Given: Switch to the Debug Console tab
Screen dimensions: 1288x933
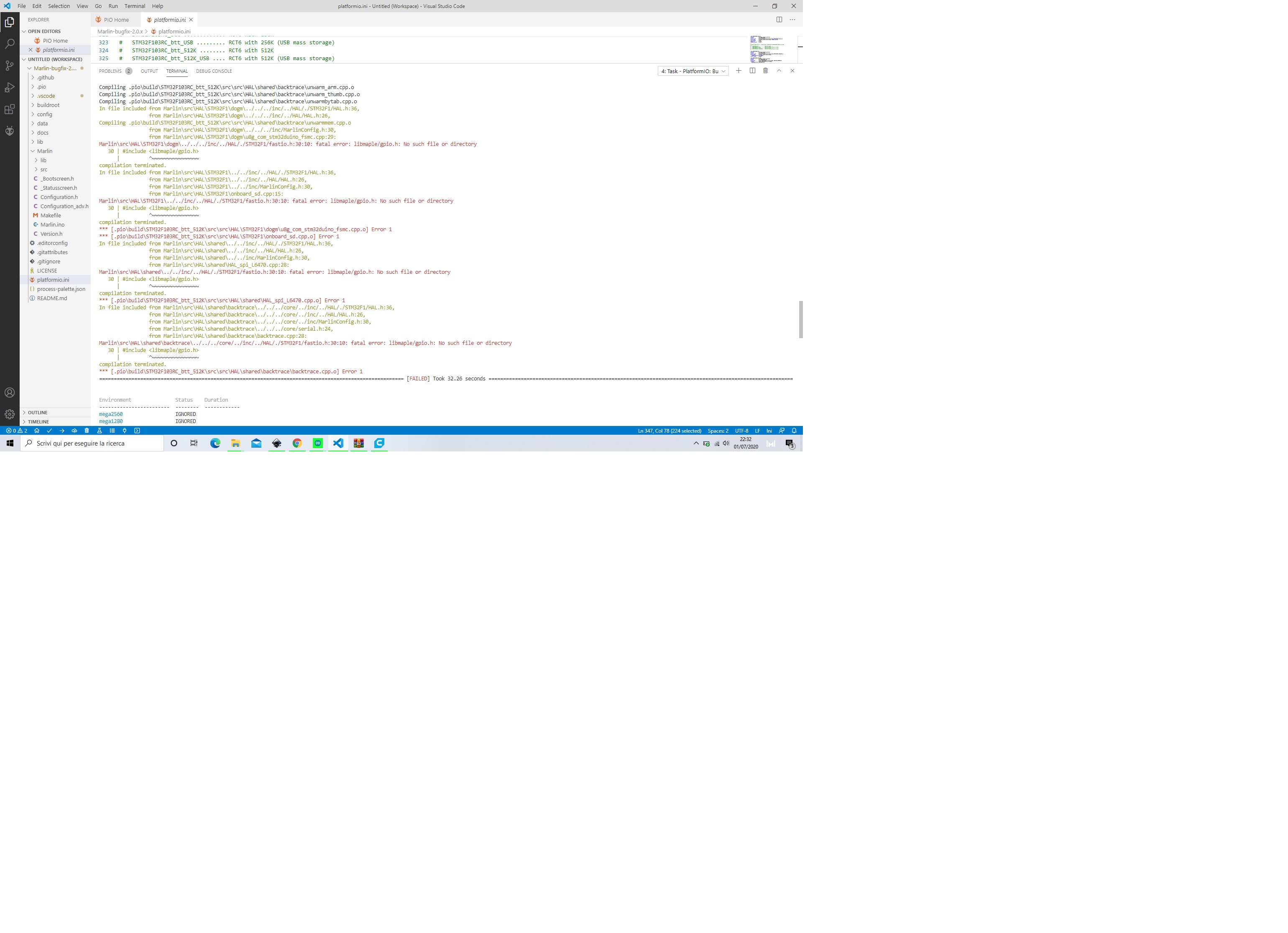Looking at the screenshot, I should click(214, 71).
